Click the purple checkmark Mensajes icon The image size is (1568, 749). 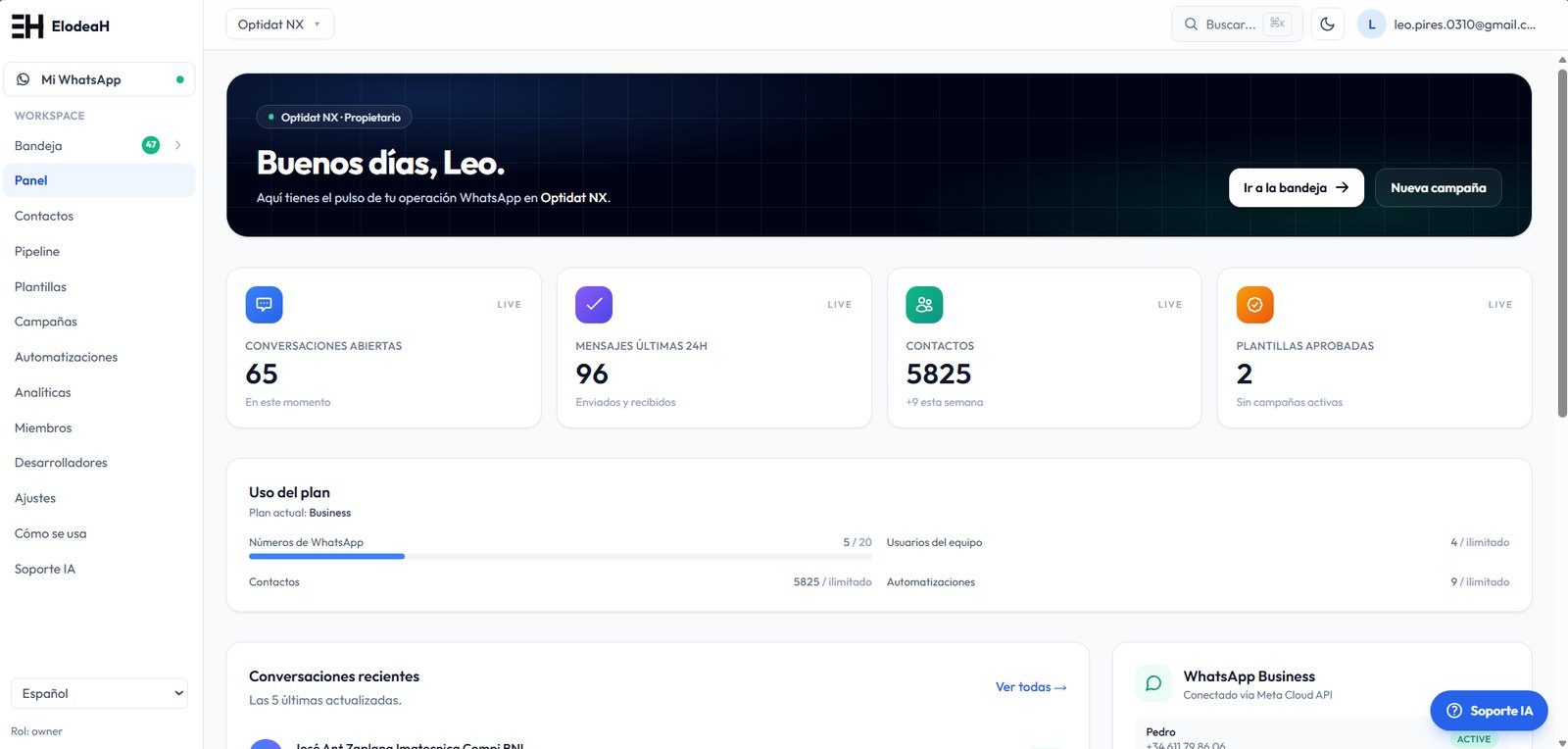[x=594, y=305]
